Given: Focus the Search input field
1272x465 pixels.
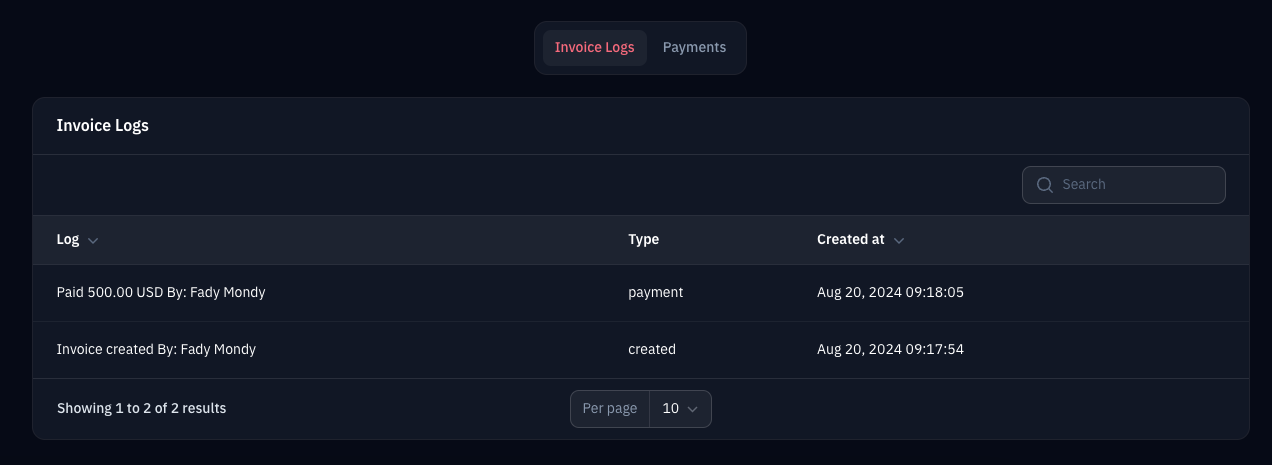Looking at the screenshot, I should coord(1135,185).
